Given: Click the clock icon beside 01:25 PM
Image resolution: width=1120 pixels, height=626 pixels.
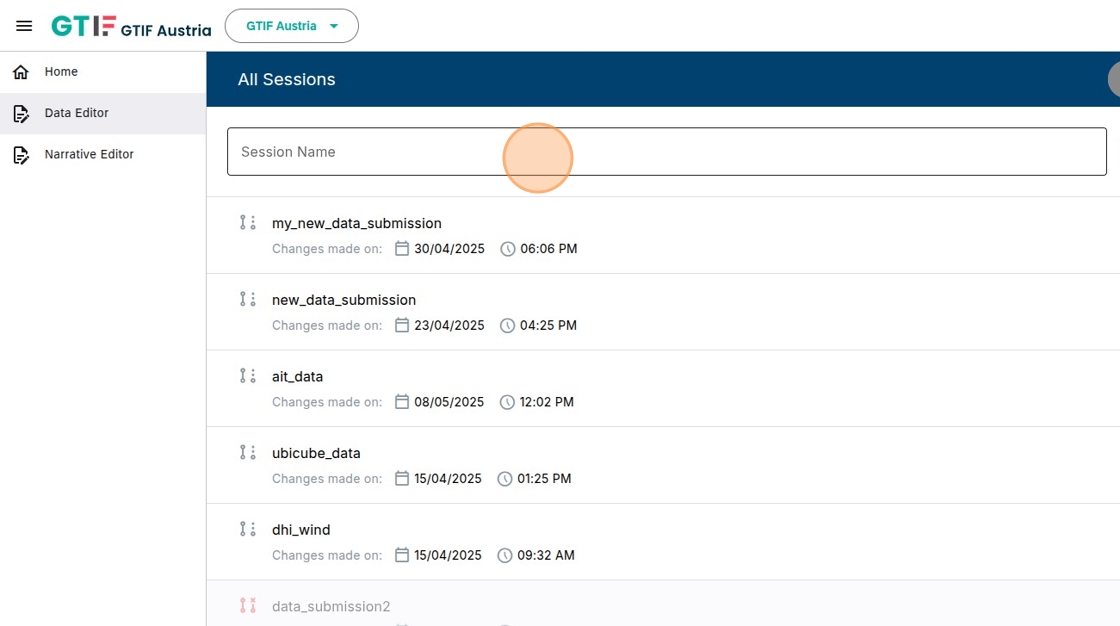Looking at the screenshot, I should click(x=505, y=479).
